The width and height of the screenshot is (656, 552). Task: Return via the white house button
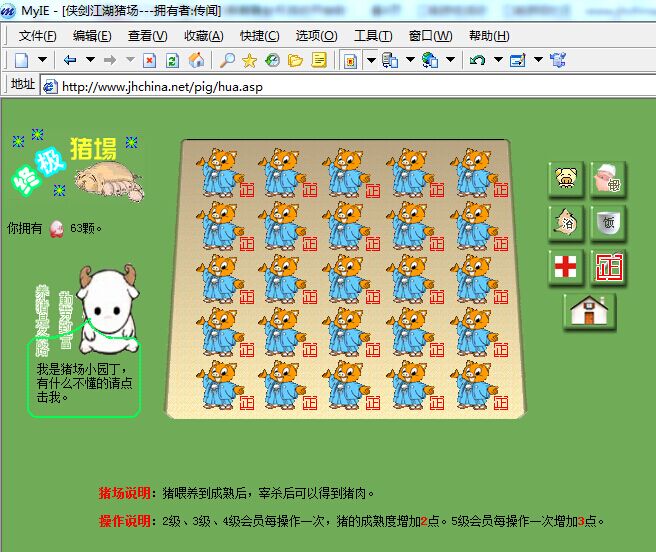coord(589,311)
